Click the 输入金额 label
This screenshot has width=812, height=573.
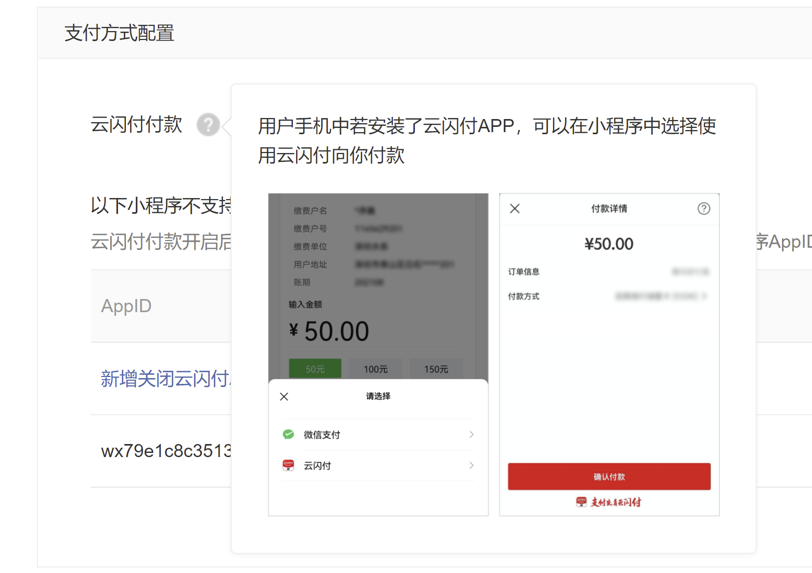point(306,304)
